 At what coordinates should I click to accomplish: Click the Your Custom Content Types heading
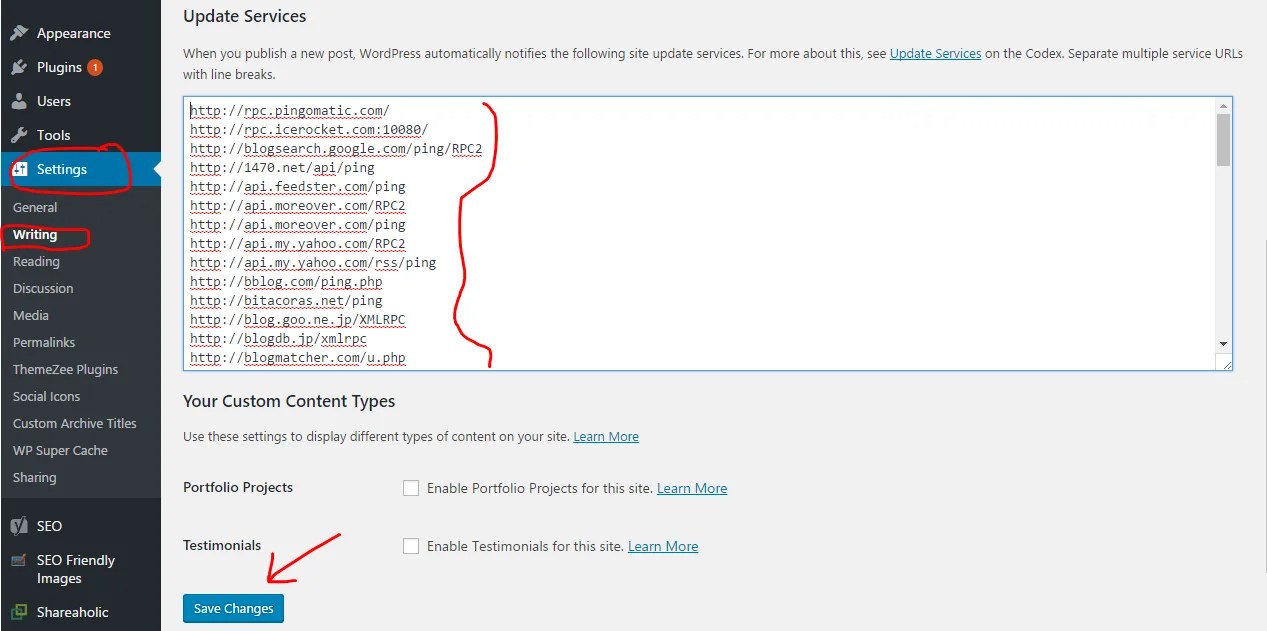coord(289,401)
